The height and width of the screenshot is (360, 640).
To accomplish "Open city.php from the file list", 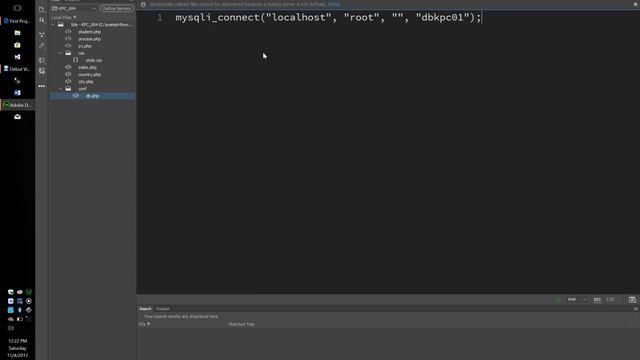I will (86, 82).
